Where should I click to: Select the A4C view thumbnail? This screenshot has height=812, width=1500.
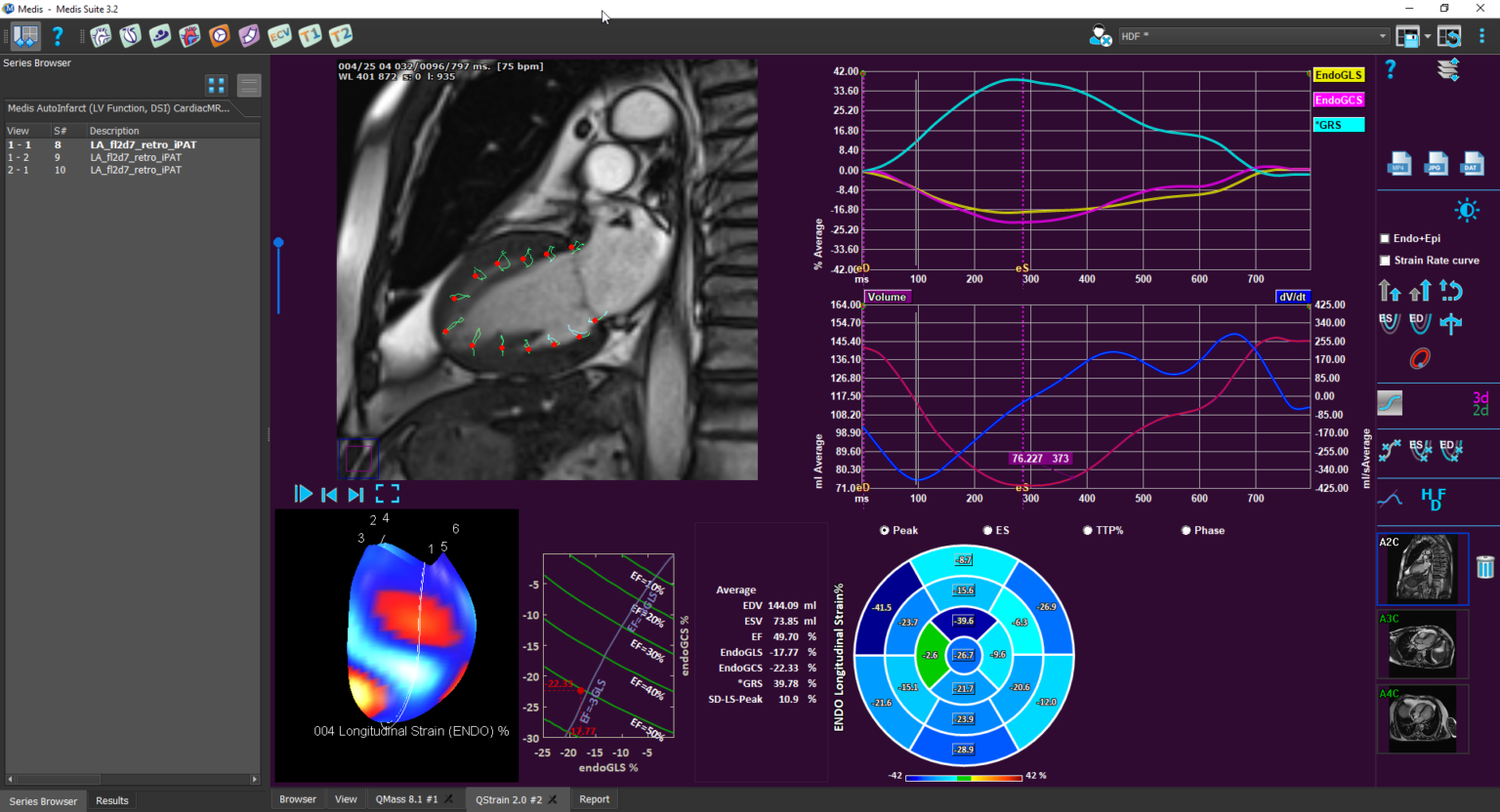tap(1422, 719)
